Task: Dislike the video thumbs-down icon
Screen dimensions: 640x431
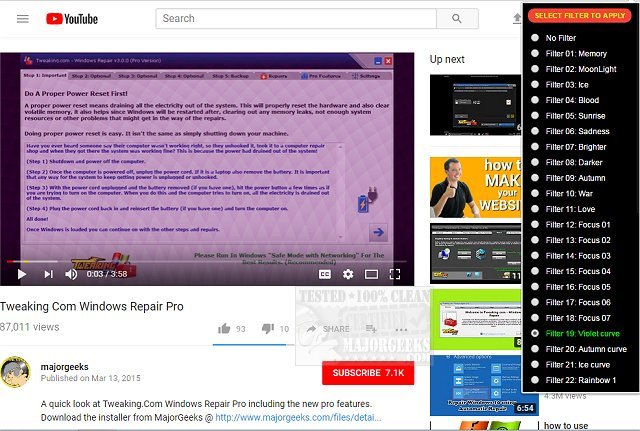Action: (268, 329)
